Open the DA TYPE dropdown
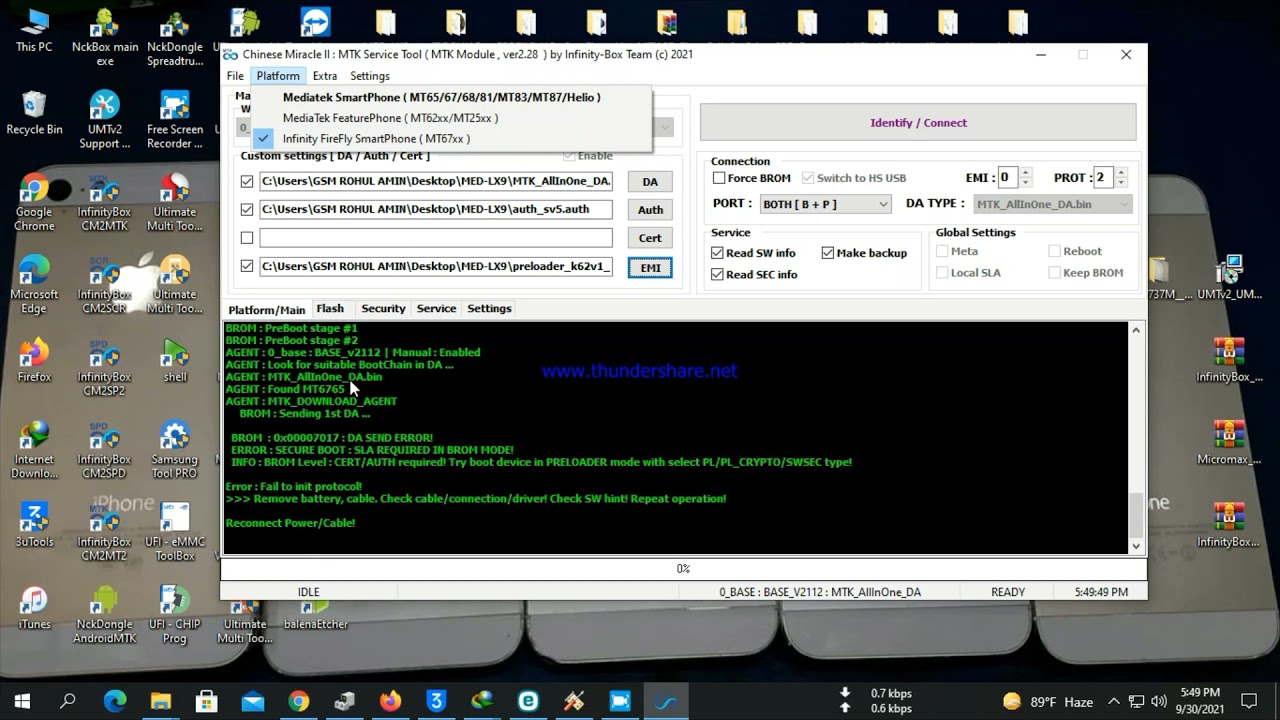The width and height of the screenshot is (1280, 720). (x=1053, y=204)
